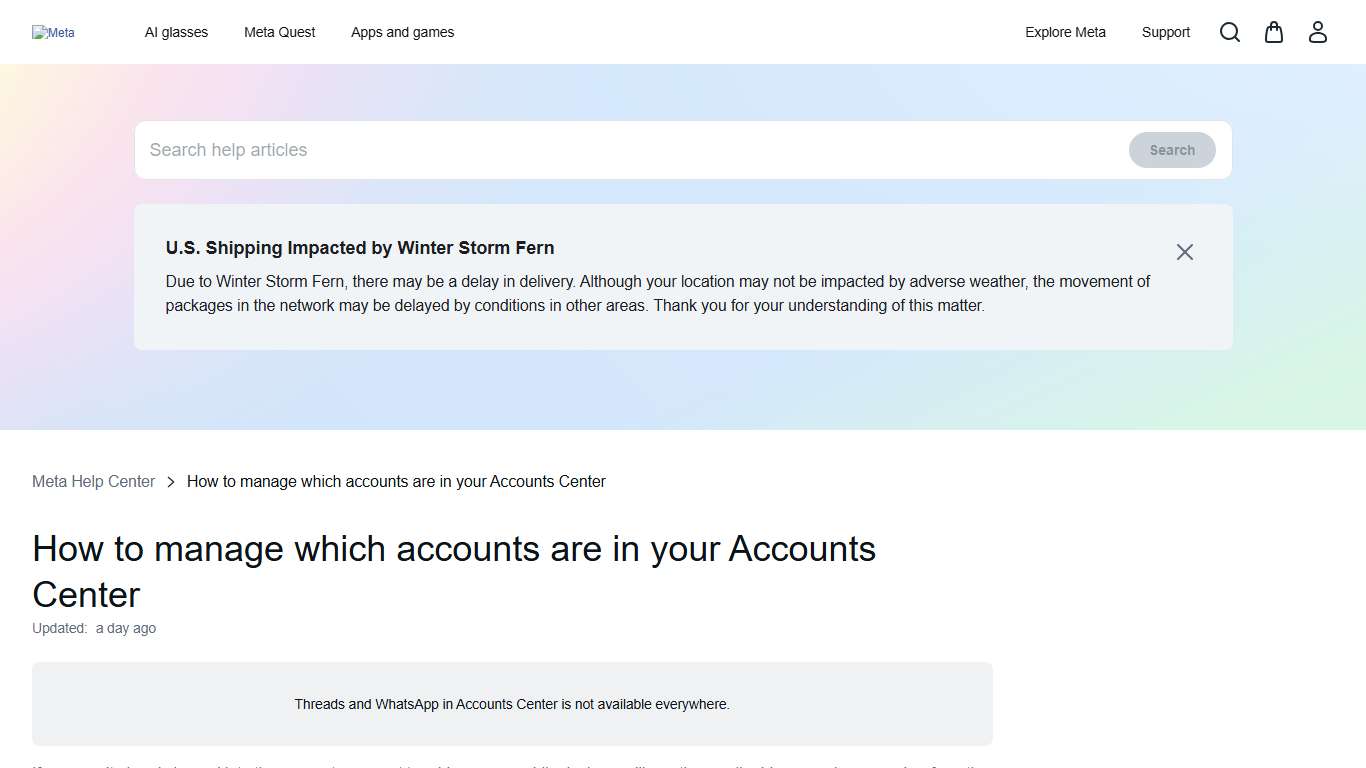Open the Support menu
The width and height of the screenshot is (1366, 768).
(1165, 32)
